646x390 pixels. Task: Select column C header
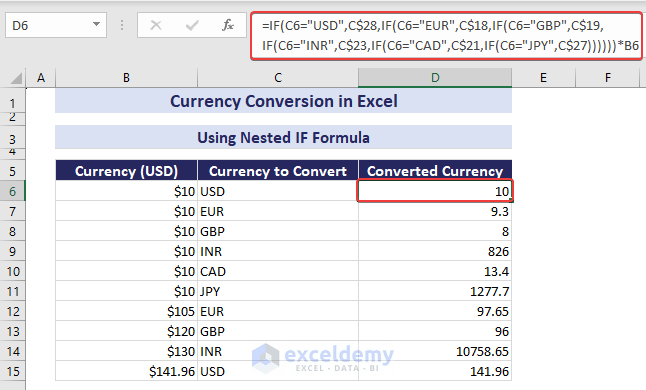(278, 77)
